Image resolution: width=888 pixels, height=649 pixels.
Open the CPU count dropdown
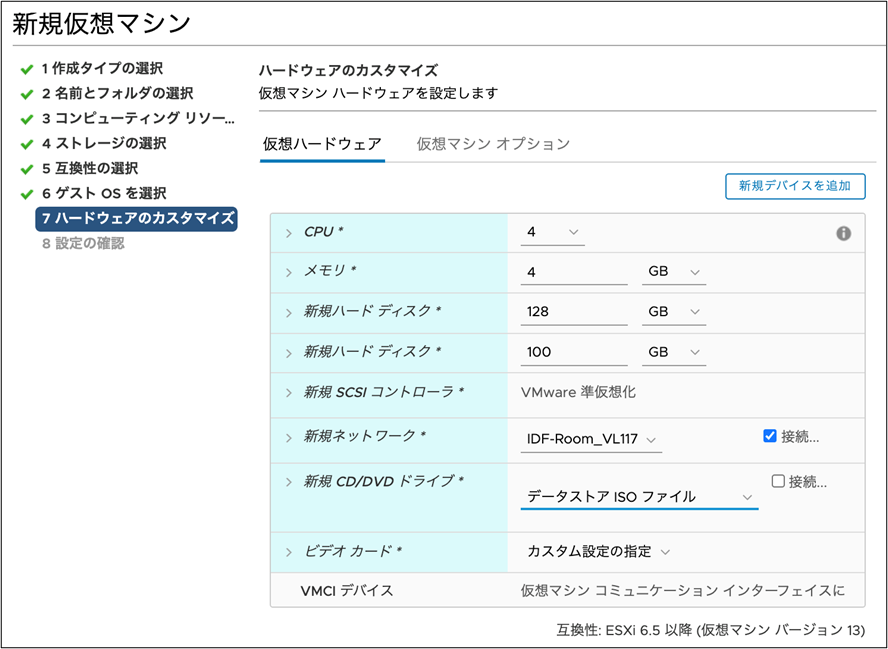[x=553, y=232]
